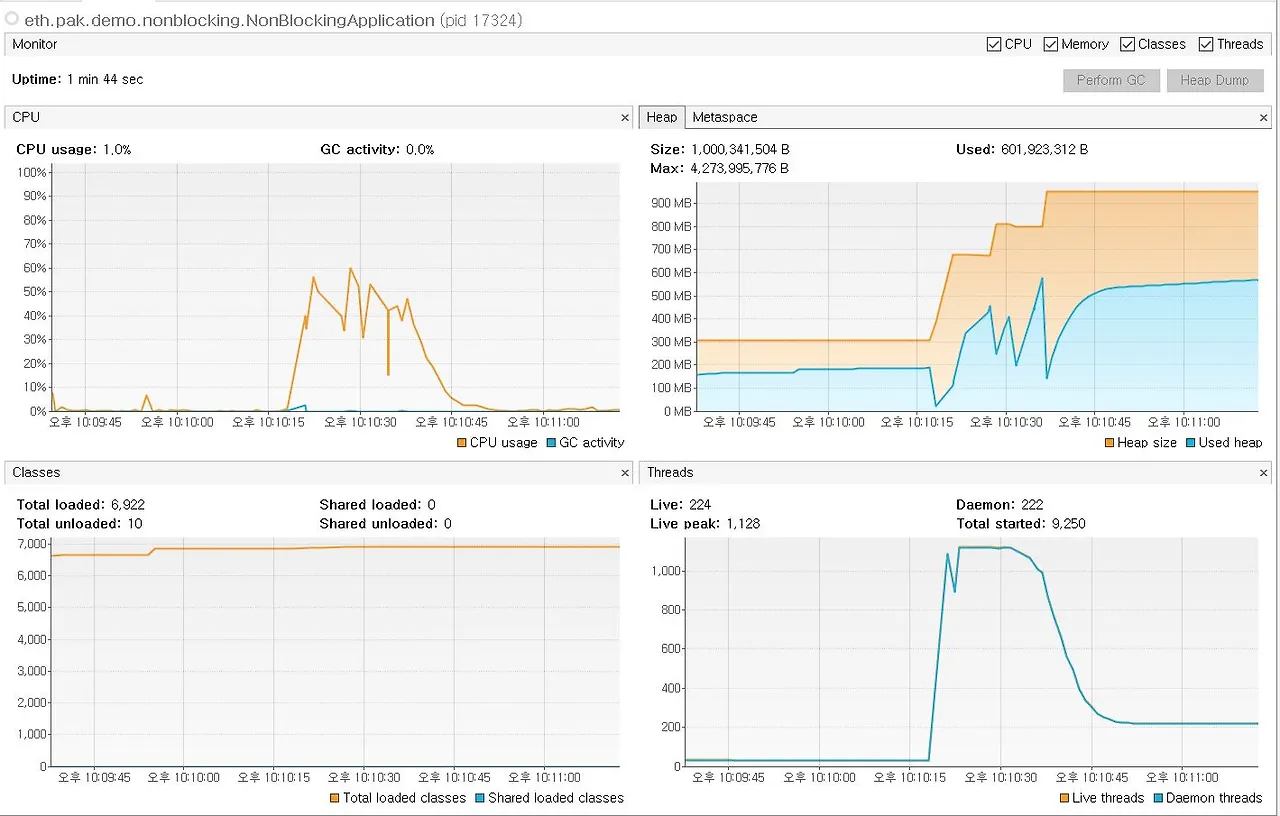This screenshot has width=1280, height=816.
Task: Click the Live threads legend swatch
Action: pos(1064,798)
